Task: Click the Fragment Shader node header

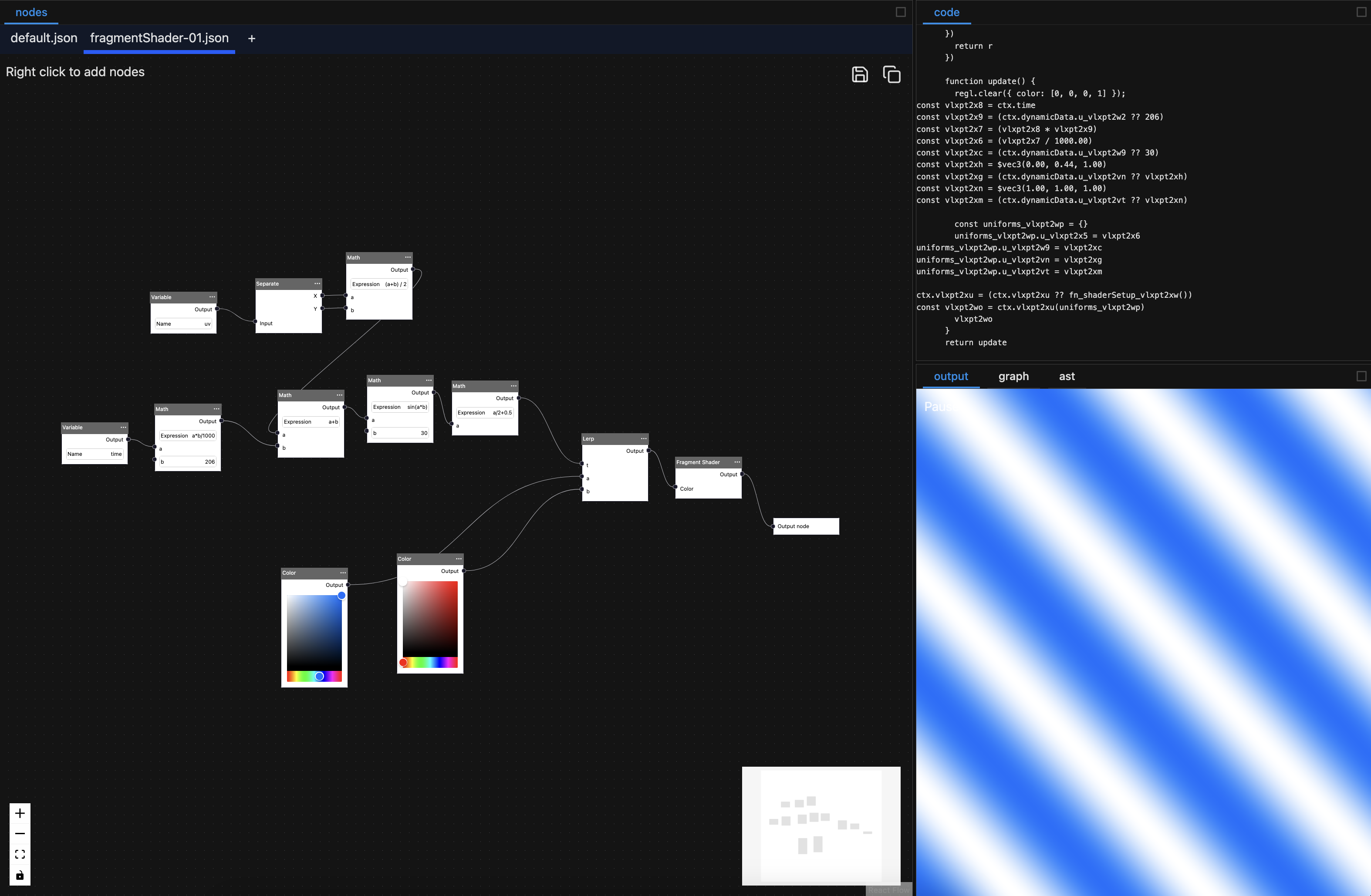Action: [708, 462]
